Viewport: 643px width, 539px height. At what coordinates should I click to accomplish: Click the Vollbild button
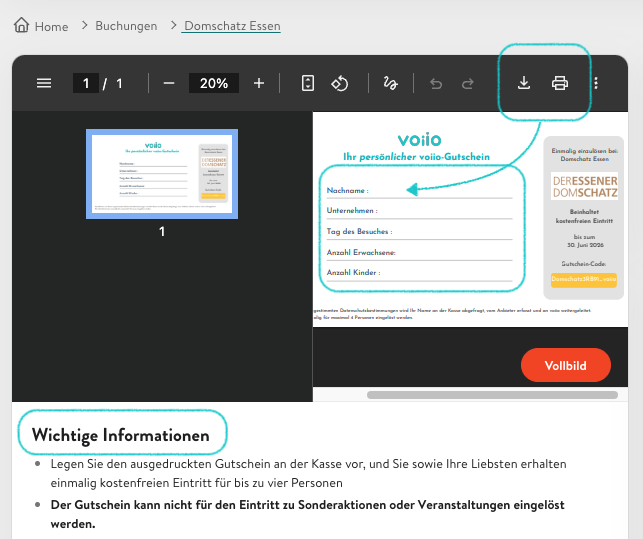(x=565, y=365)
